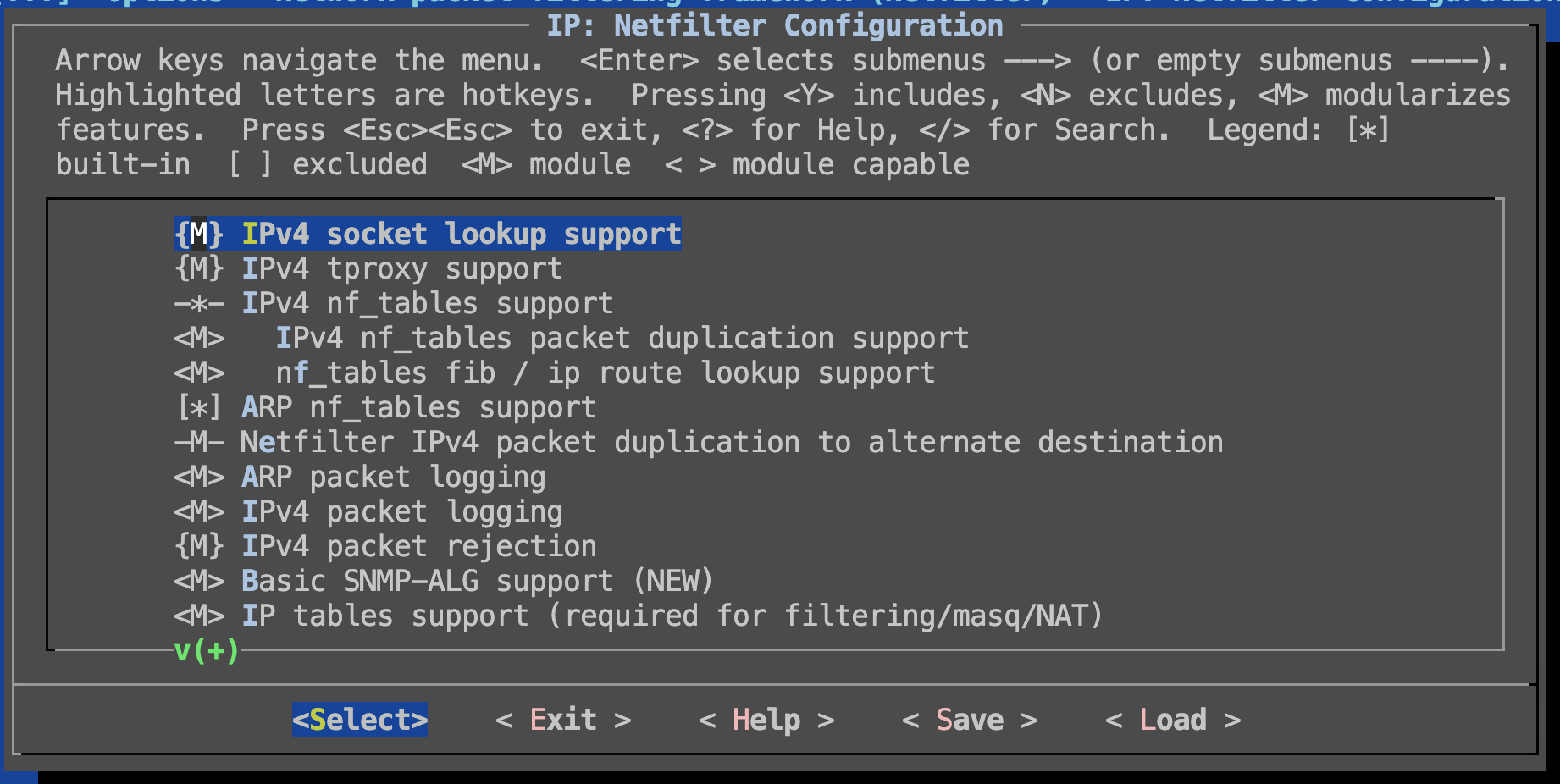
Task: Click Basic SNMP-ALG support (NEW) option
Action: (x=478, y=582)
